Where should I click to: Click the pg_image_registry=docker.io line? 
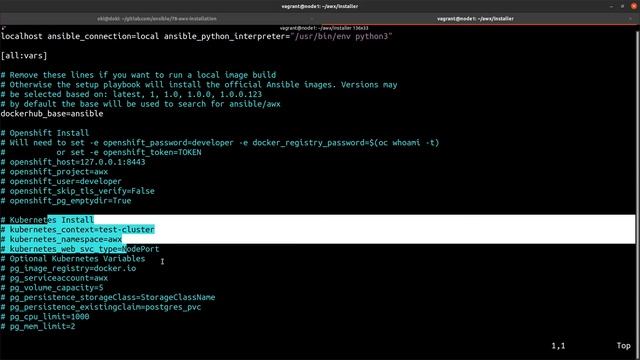point(68,269)
